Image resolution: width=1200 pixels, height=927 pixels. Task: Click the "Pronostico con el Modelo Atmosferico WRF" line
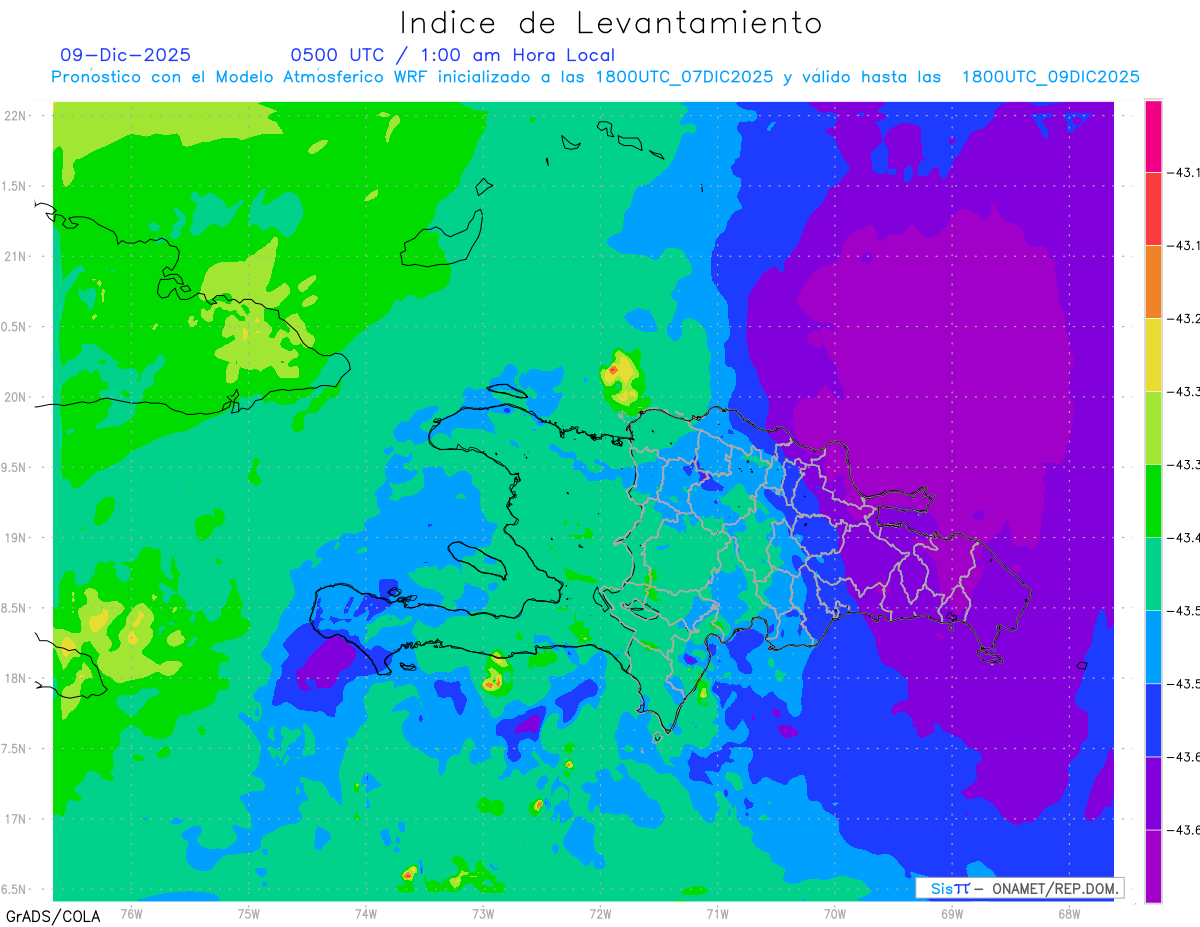pyautogui.click(x=595, y=77)
